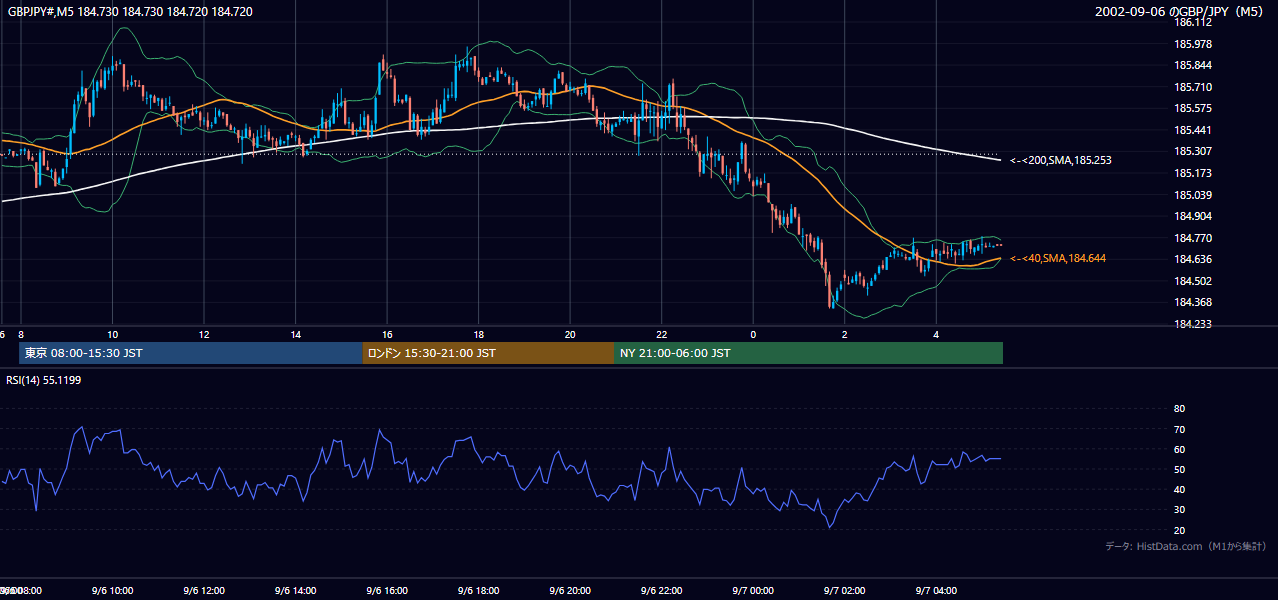This screenshot has width=1278, height=600.
Task: Click bottom date label 9/7 04:00
Action: pos(936,591)
